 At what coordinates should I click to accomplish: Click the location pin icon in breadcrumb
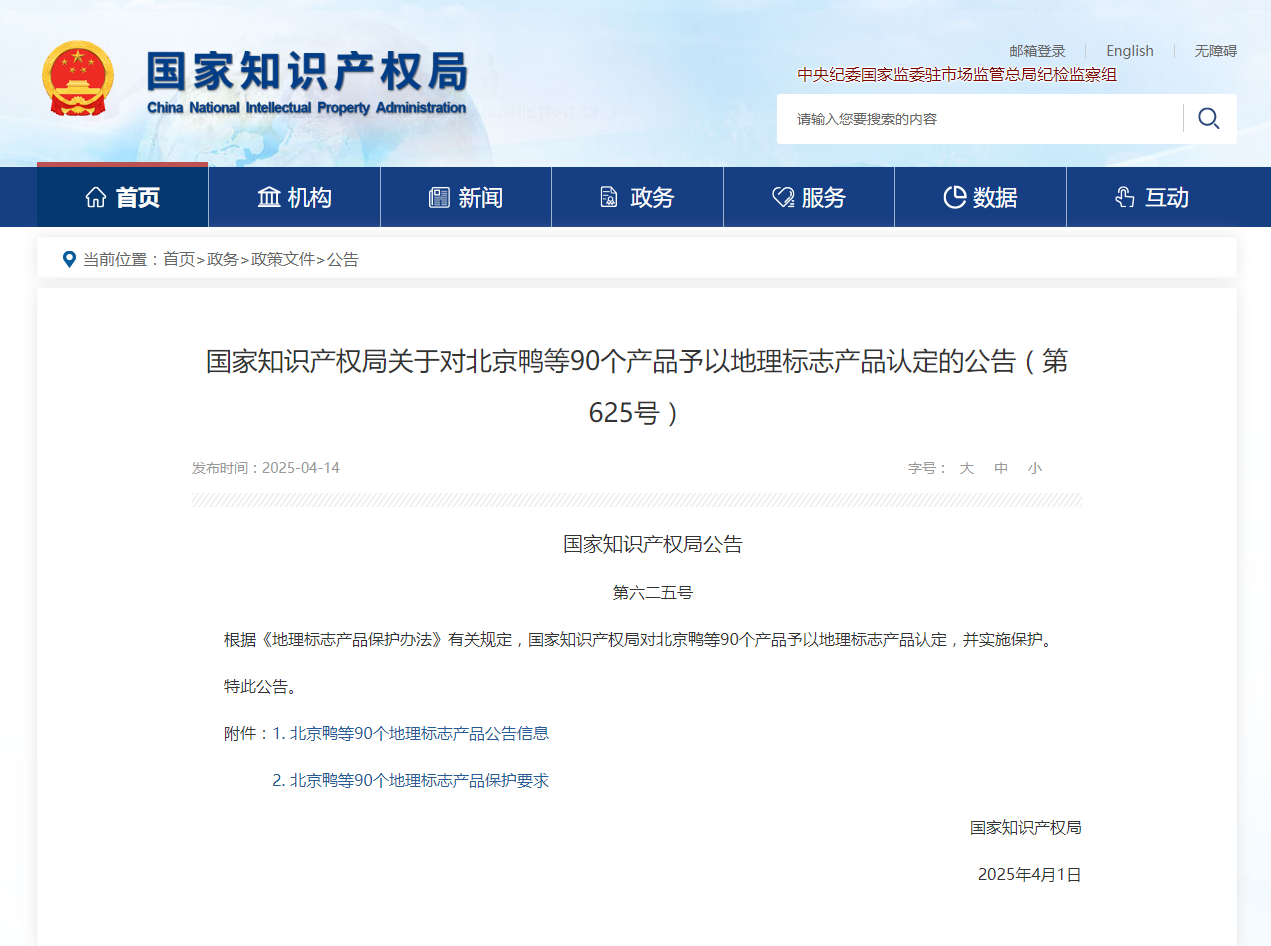click(69, 259)
